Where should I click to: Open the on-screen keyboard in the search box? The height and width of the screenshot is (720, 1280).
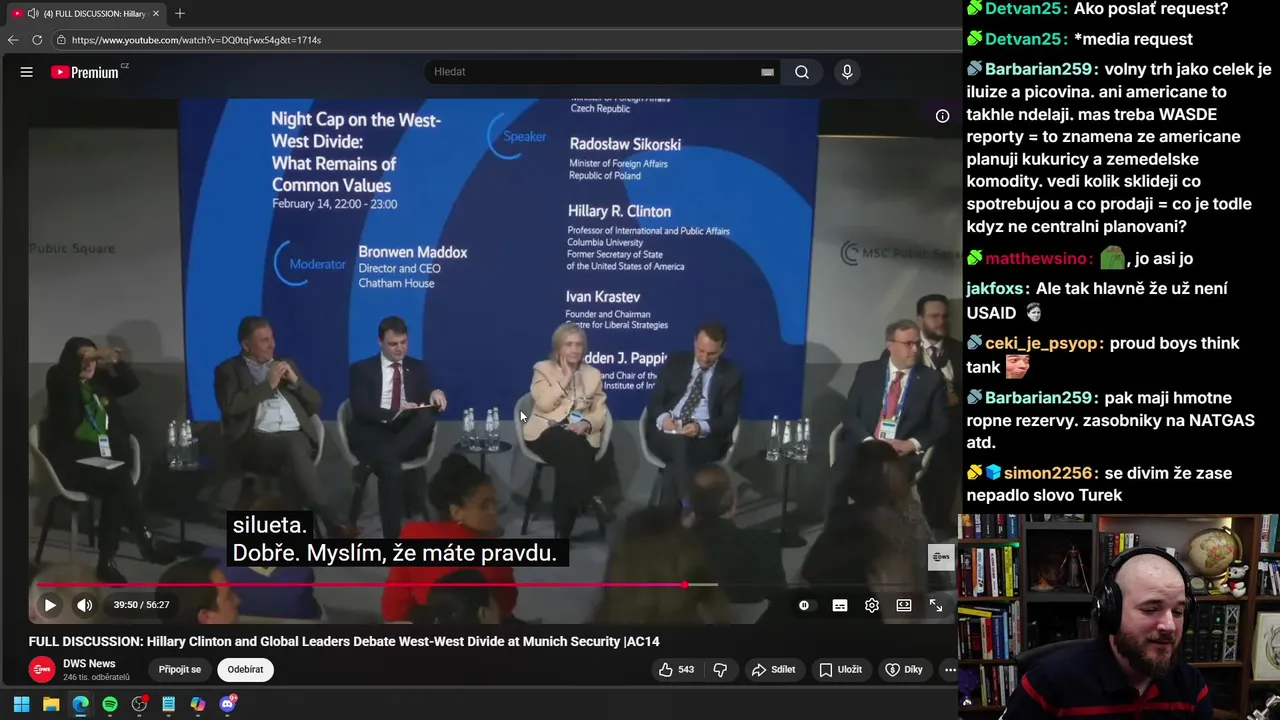click(x=767, y=72)
